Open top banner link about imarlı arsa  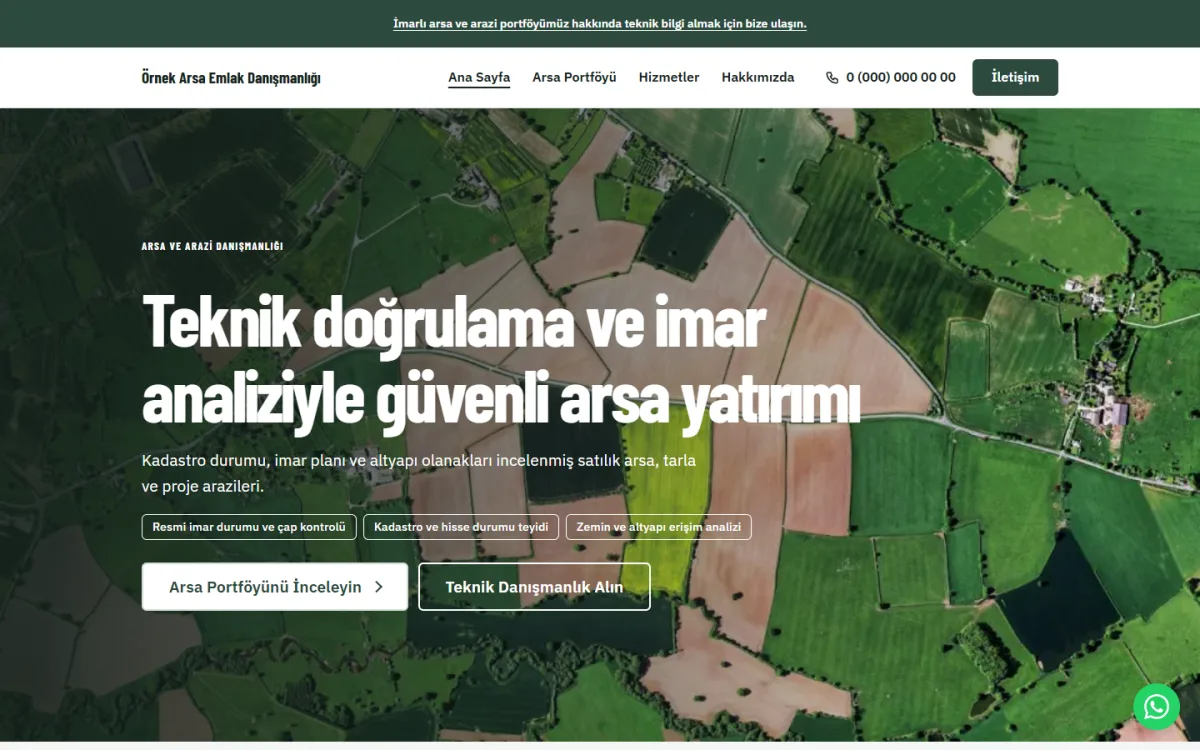600,24
